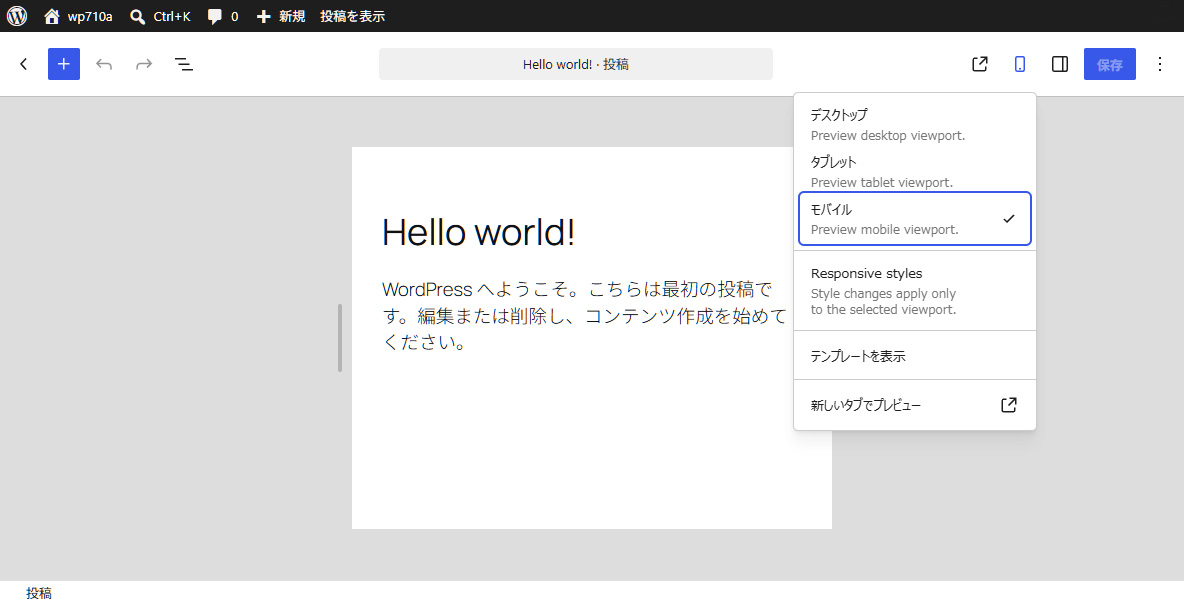Click the Responsive styles heading text

867,273
